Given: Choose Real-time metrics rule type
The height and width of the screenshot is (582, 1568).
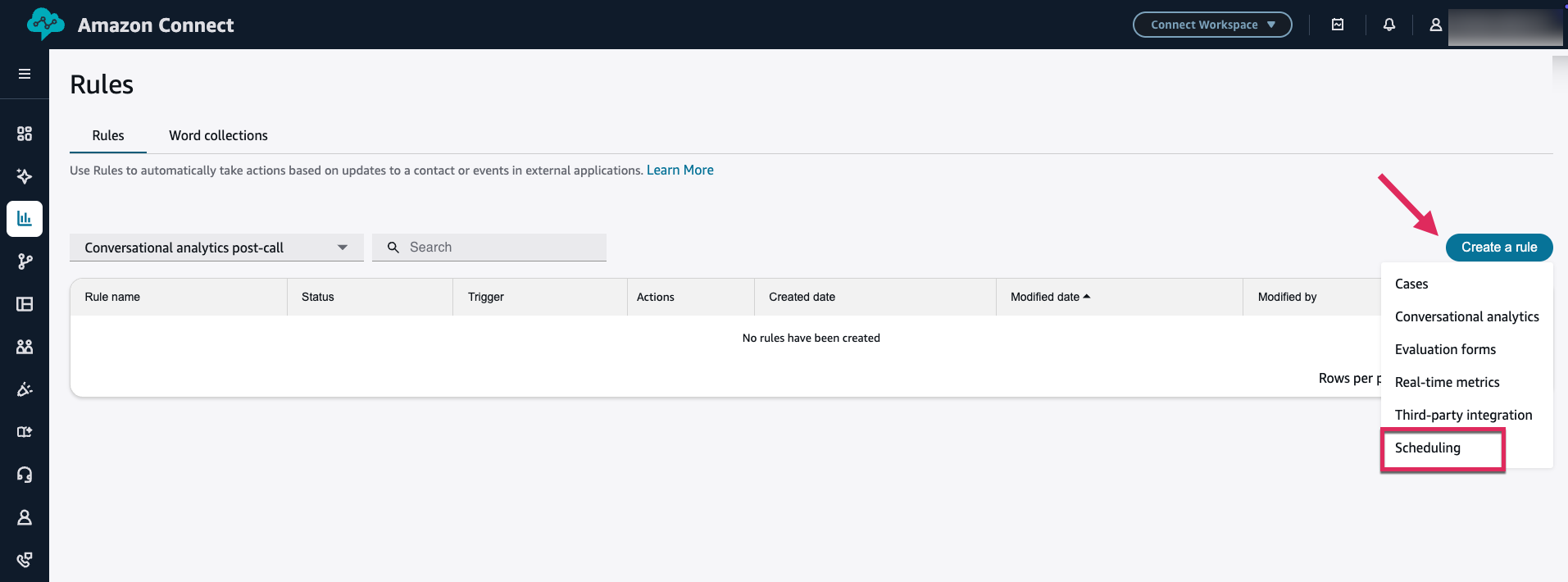Looking at the screenshot, I should (x=1447, y=382).
